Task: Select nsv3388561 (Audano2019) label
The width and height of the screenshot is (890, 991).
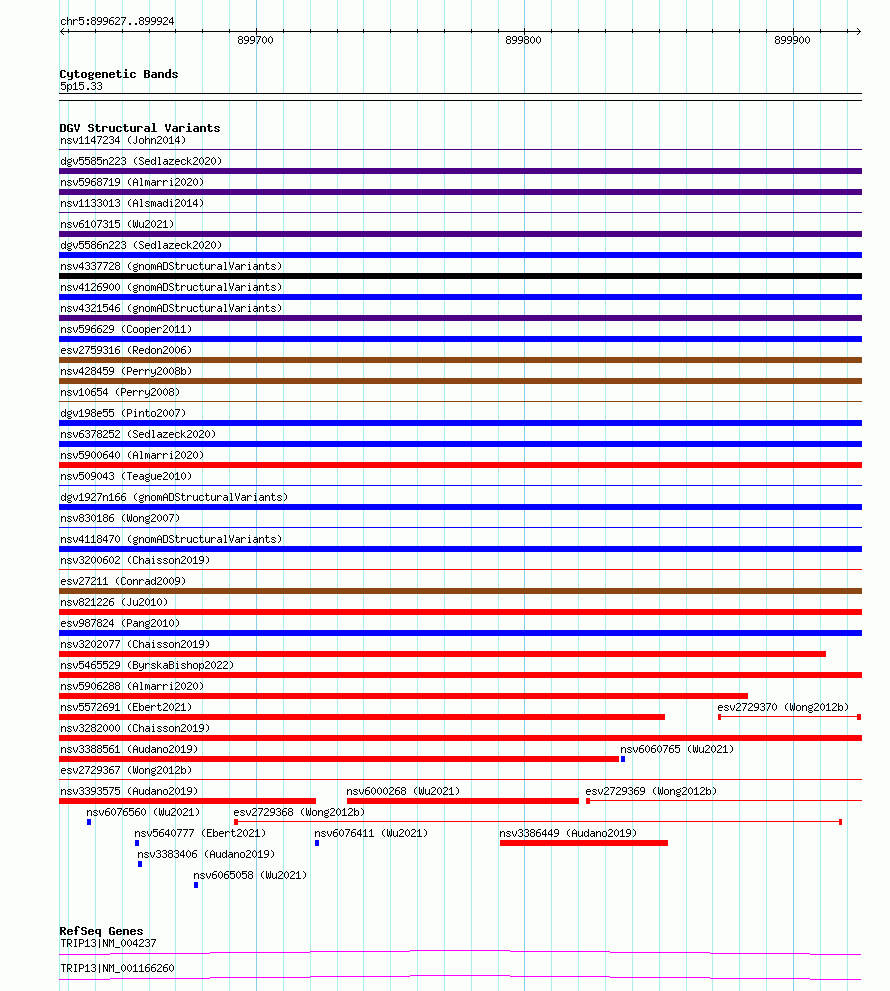Action: pyautogui.click(x=129, y=749)
